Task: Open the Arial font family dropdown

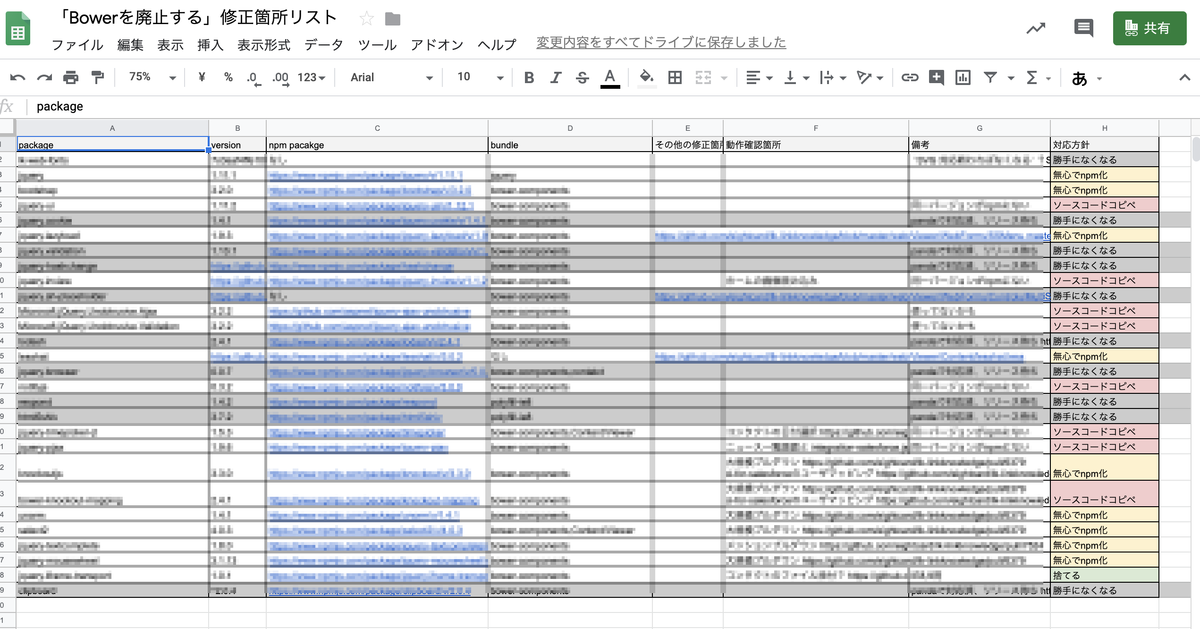Action: point(392,77)
